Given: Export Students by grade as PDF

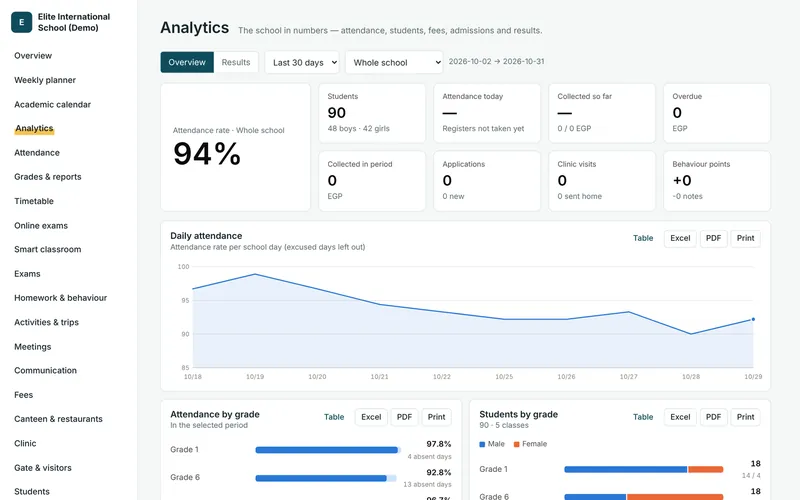Looking at the screenshot, I should pos(713,417).
